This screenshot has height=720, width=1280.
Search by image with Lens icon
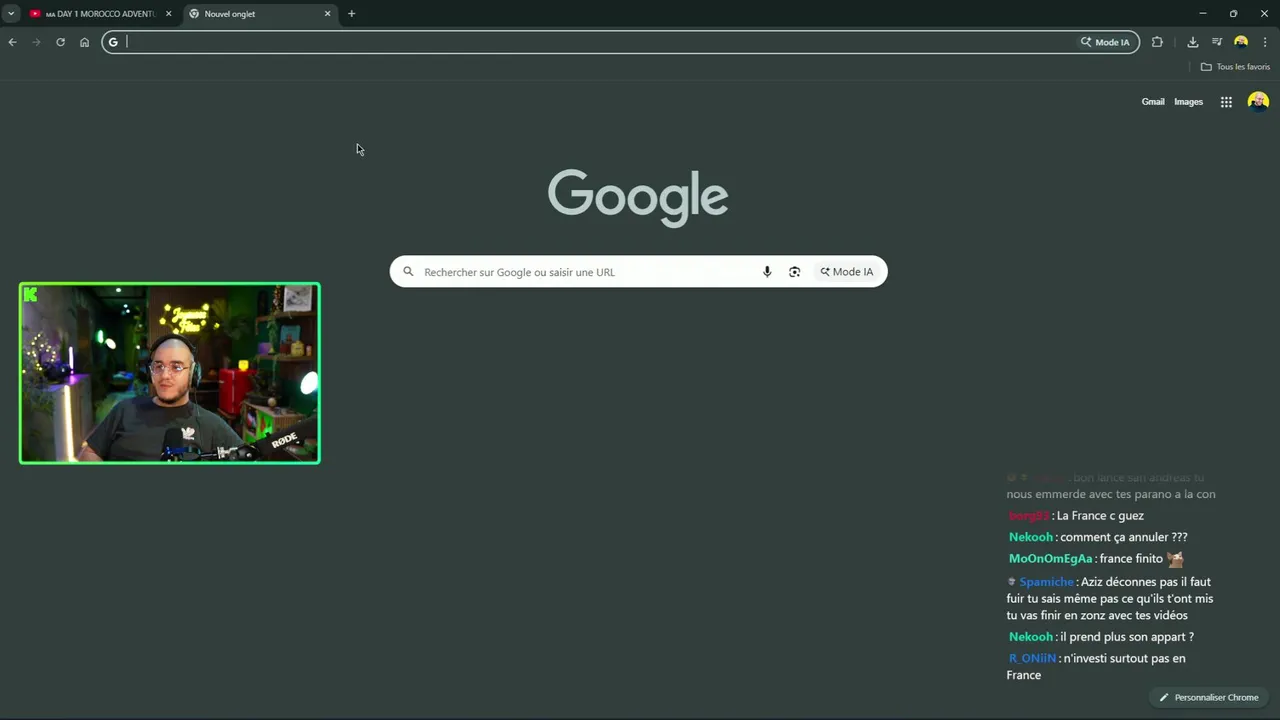point(794,272)
